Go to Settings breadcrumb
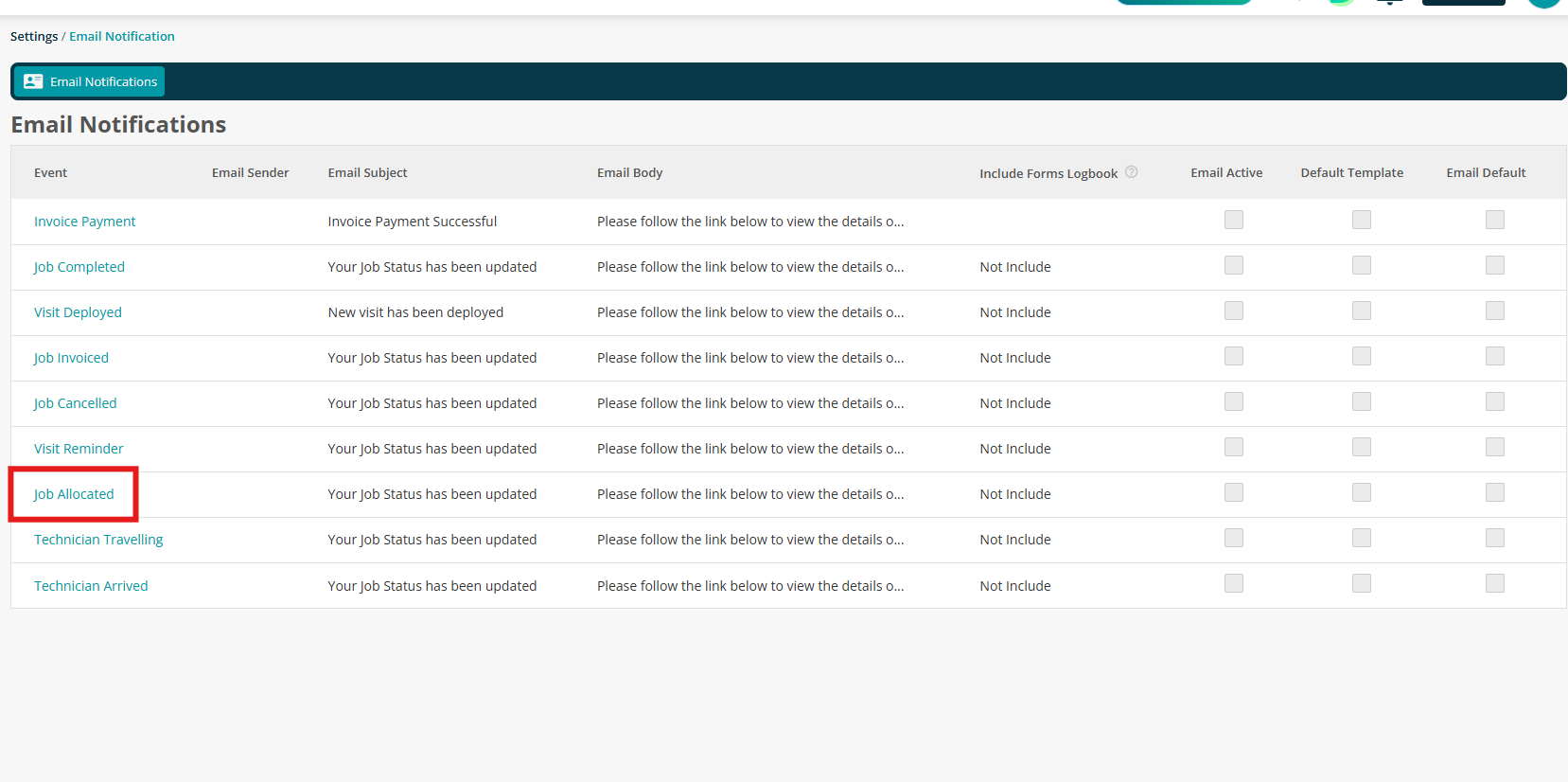Image resolution: width=1568 pixels, height=782 pixels. 34,36
